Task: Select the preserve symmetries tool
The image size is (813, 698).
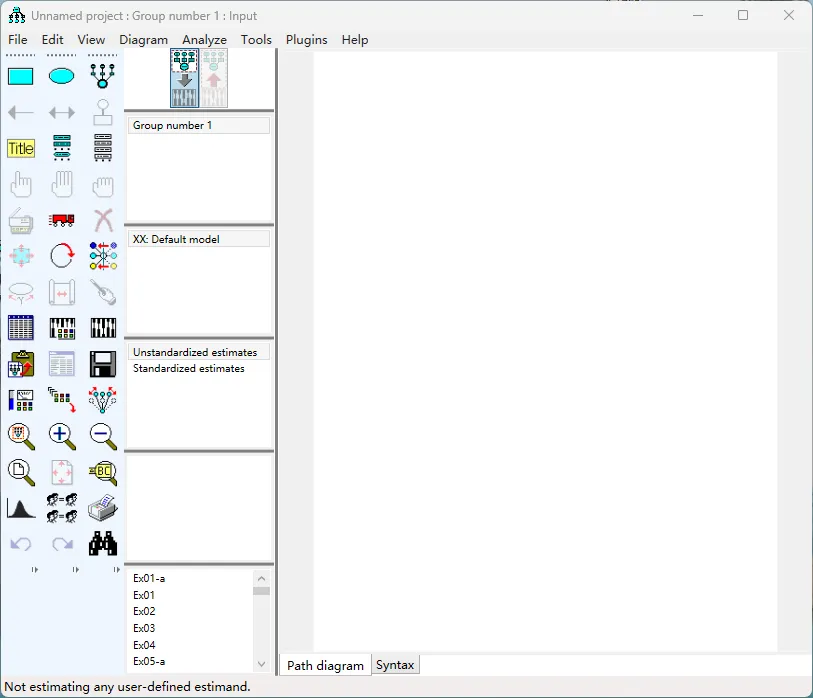Action: pyautogui.click(x=103, y=400)
